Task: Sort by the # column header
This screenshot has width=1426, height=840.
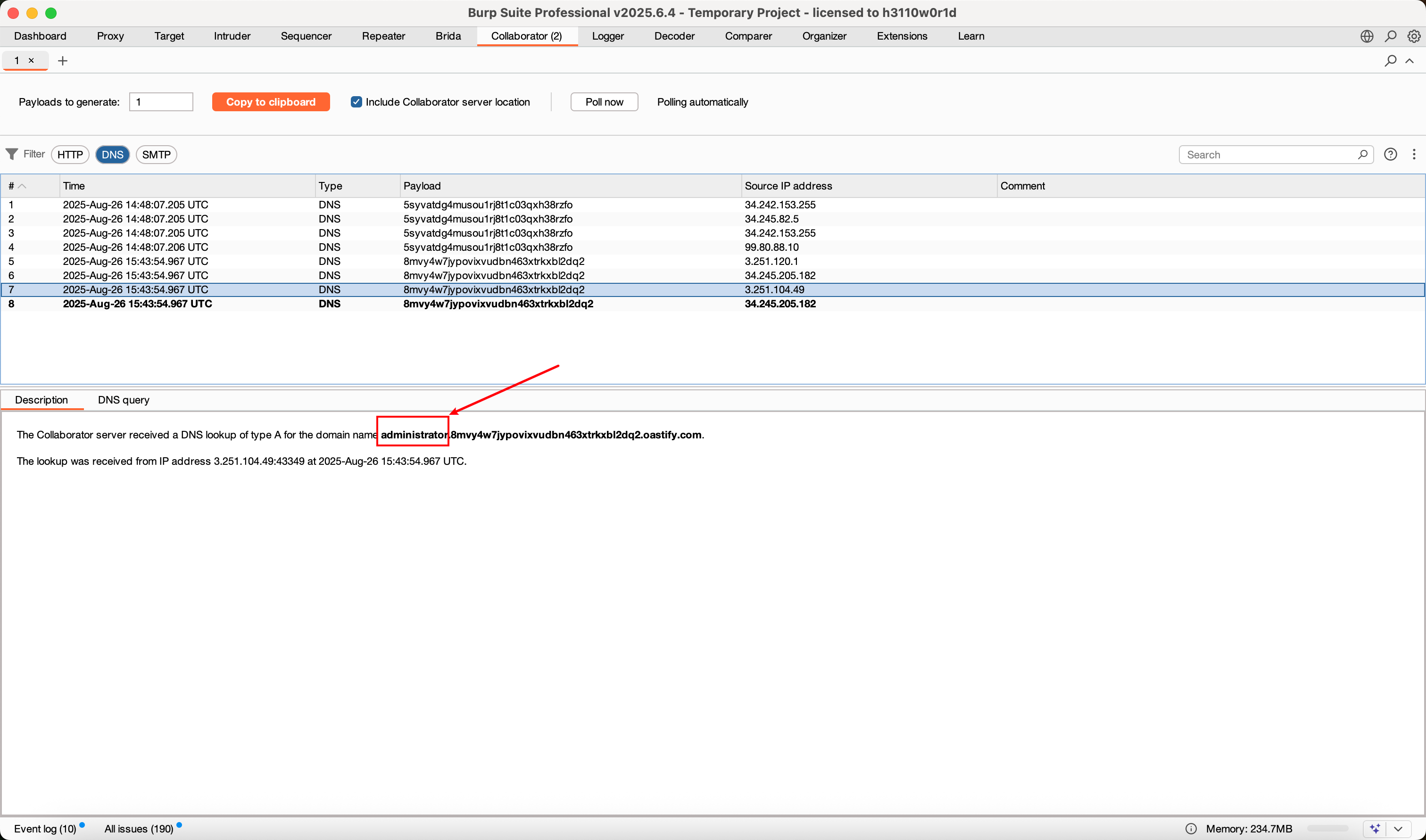Action: [29, 186]
